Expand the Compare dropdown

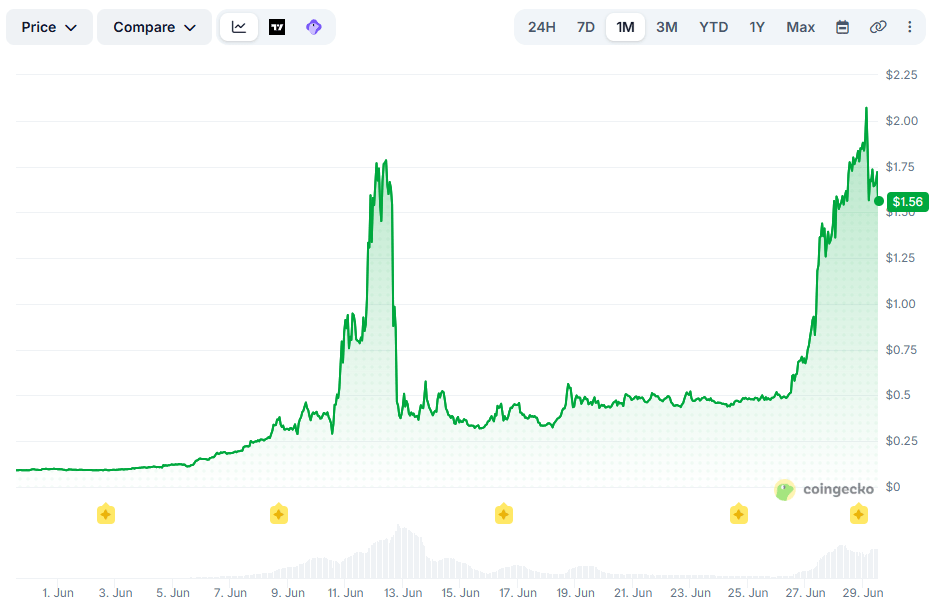coord(155,27)
